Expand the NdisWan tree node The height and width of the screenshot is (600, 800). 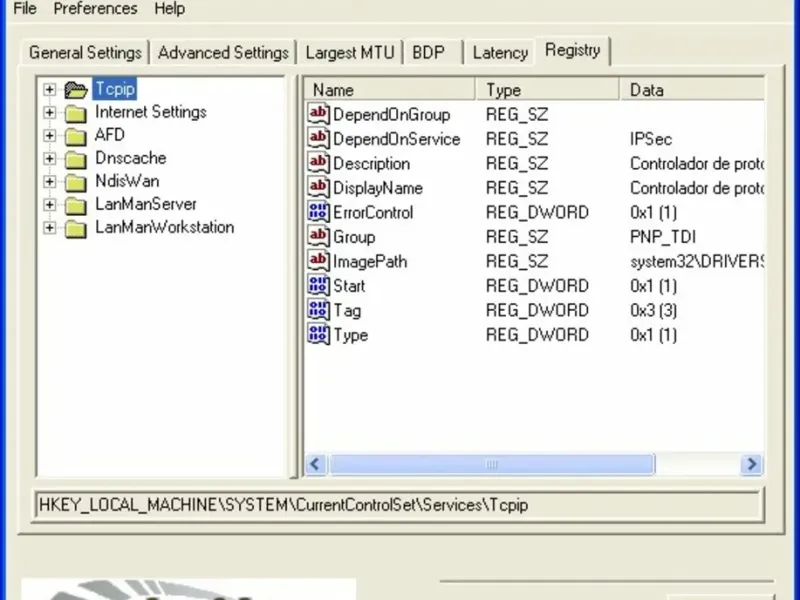click(x=49, y=181)
